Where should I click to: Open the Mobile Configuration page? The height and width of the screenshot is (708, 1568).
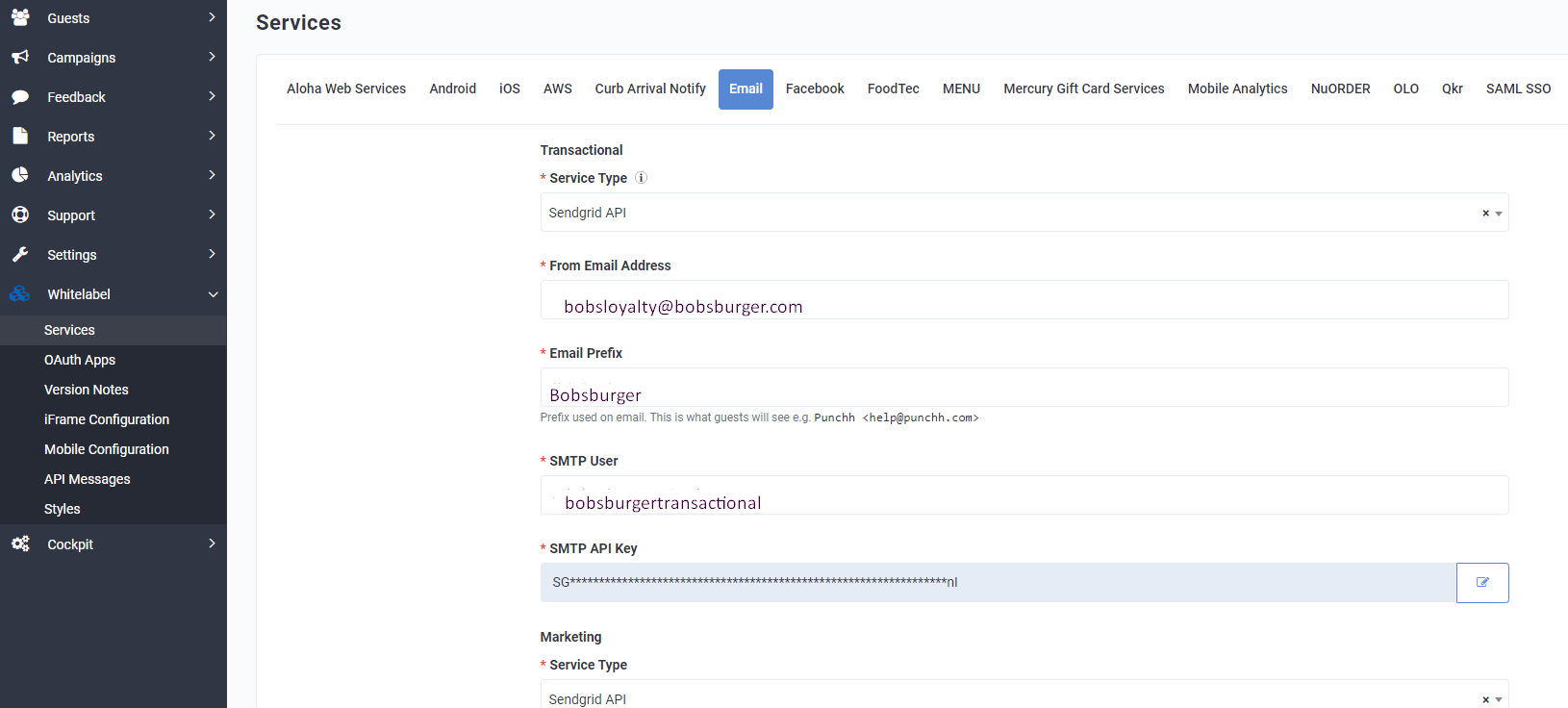click(106, 449)
